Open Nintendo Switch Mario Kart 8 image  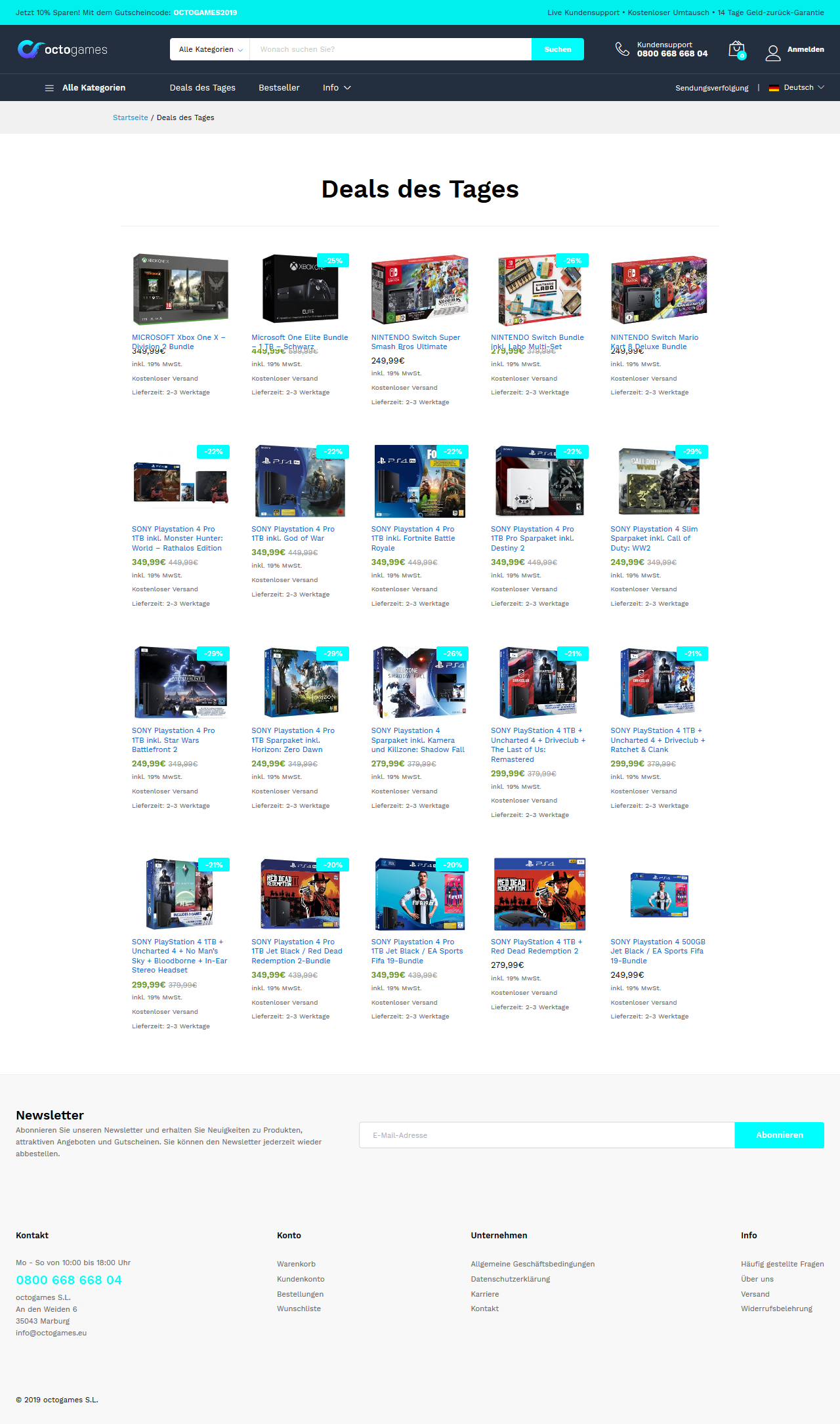(x=659, y=289)
